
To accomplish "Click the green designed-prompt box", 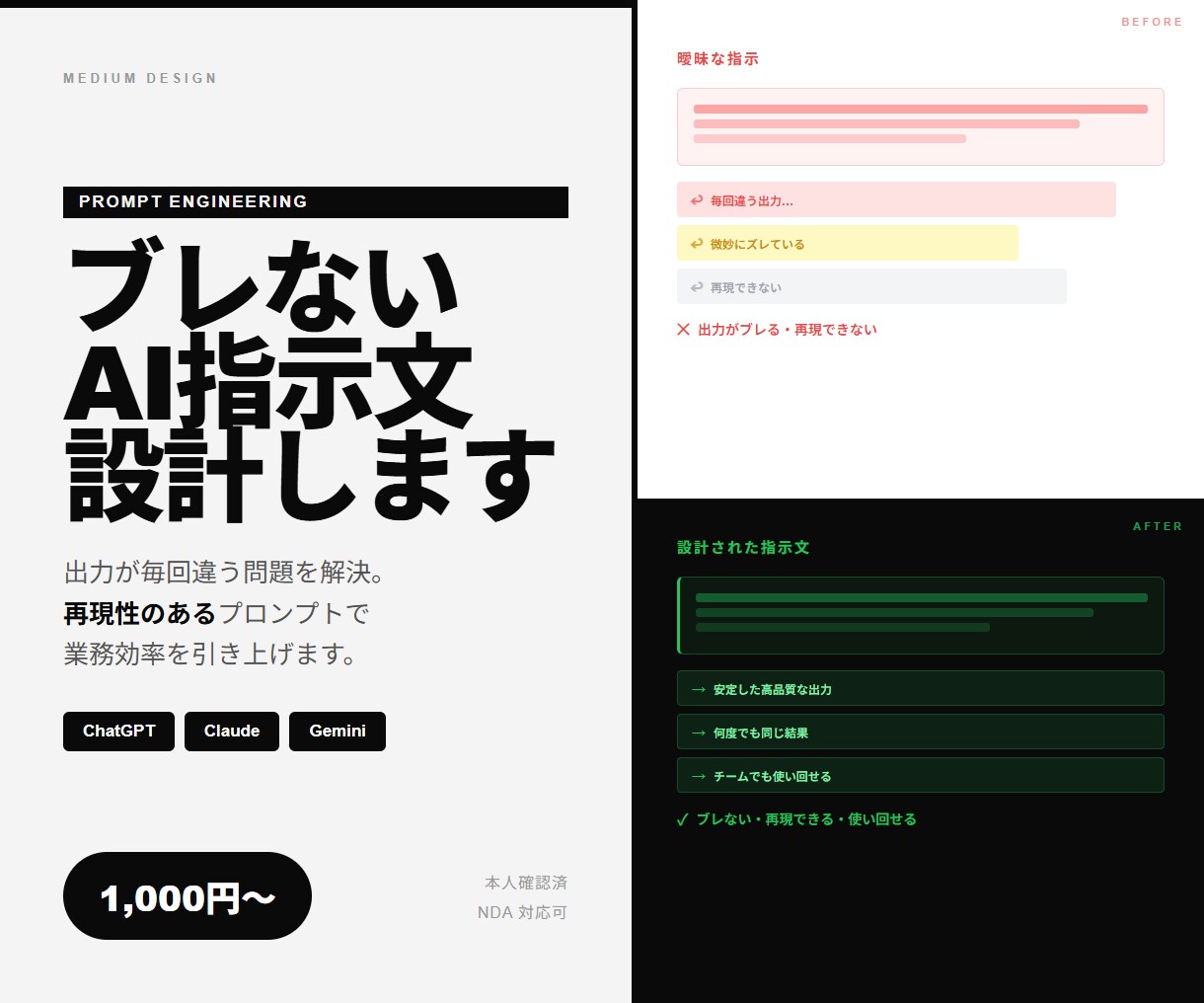I will 921,615.
